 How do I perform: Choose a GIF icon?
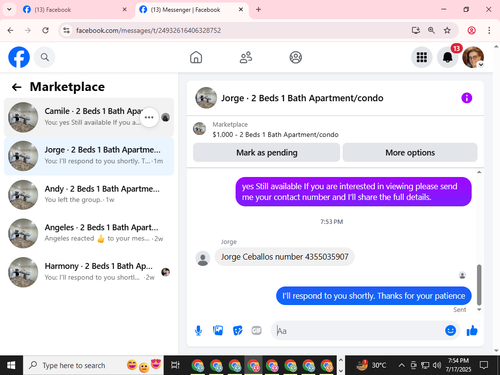coord(256,330)
